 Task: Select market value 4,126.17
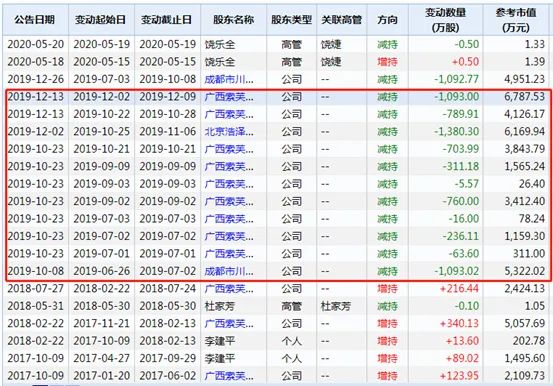(x=524, y=114)
